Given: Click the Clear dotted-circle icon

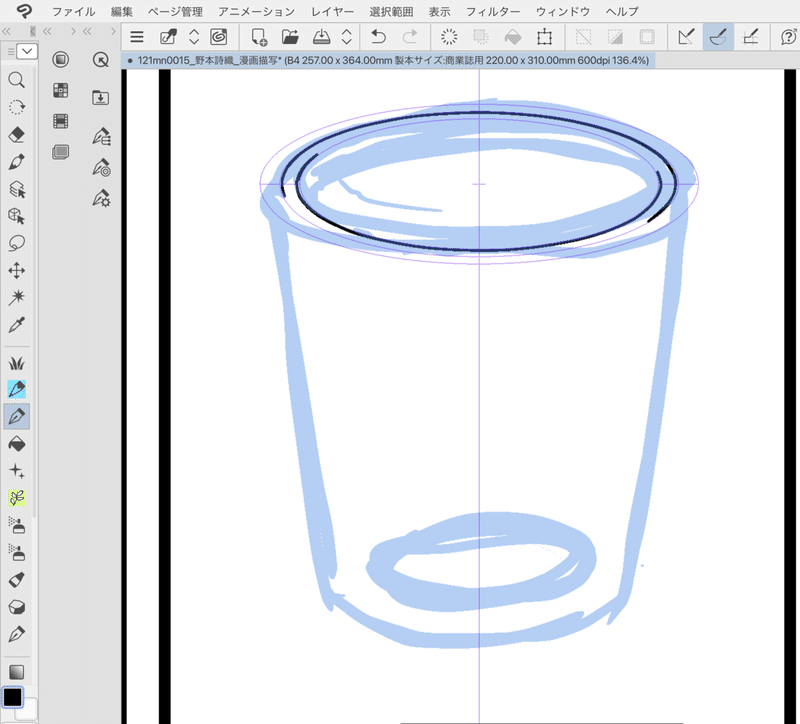Looking at the screenshot, I should click(449, 37).
